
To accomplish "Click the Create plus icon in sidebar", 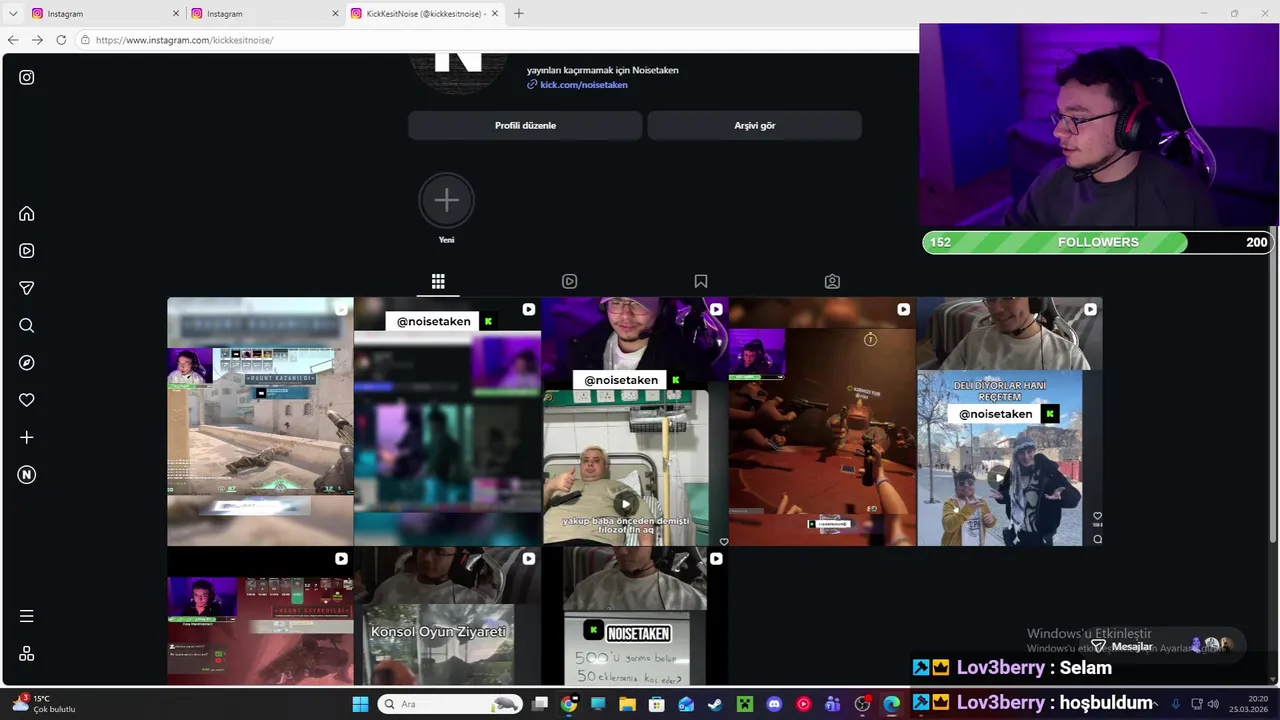I will click(x=27, y=437).
